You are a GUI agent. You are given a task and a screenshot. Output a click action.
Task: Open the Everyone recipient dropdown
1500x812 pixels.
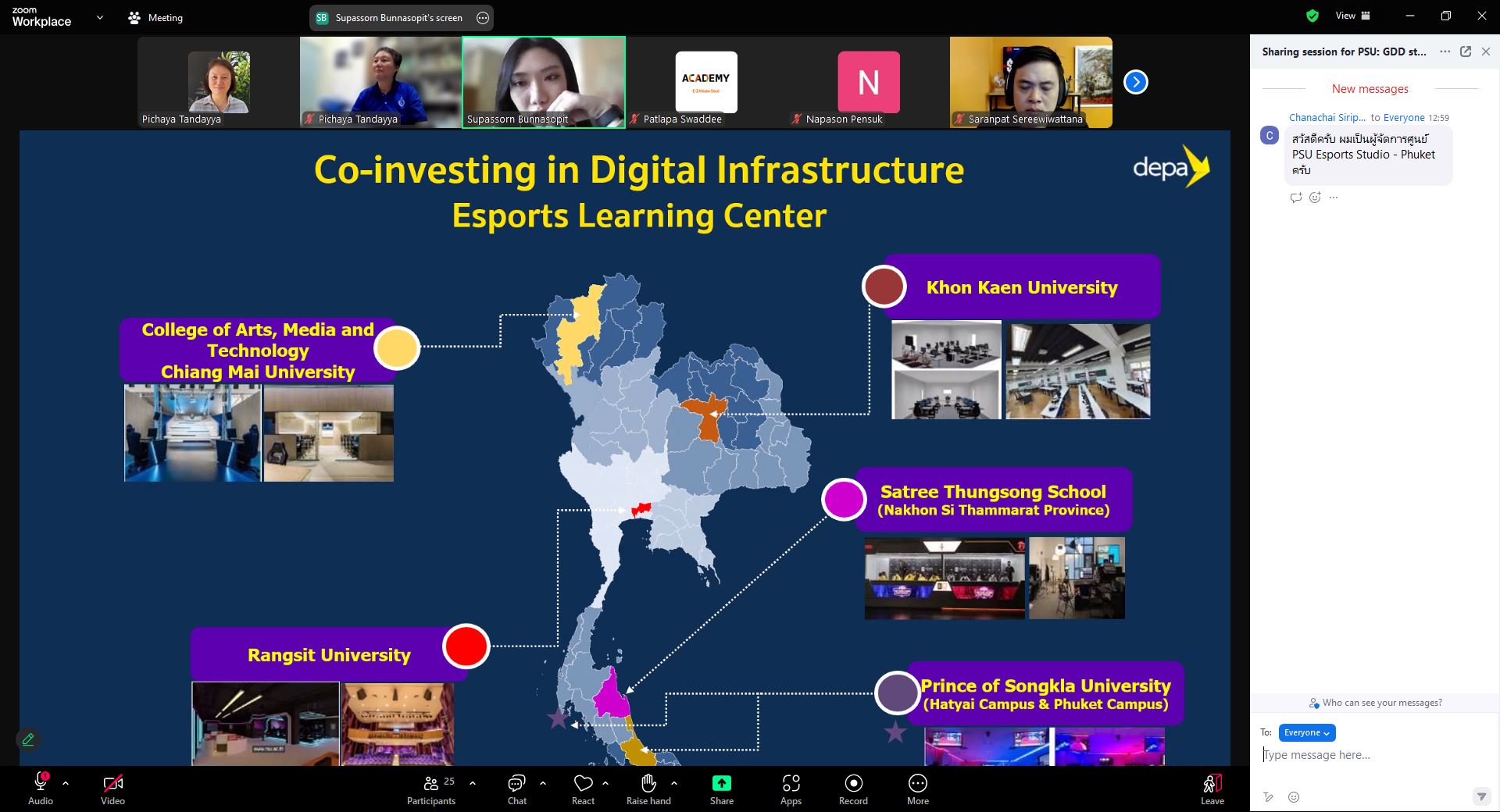coord(1307,732)
